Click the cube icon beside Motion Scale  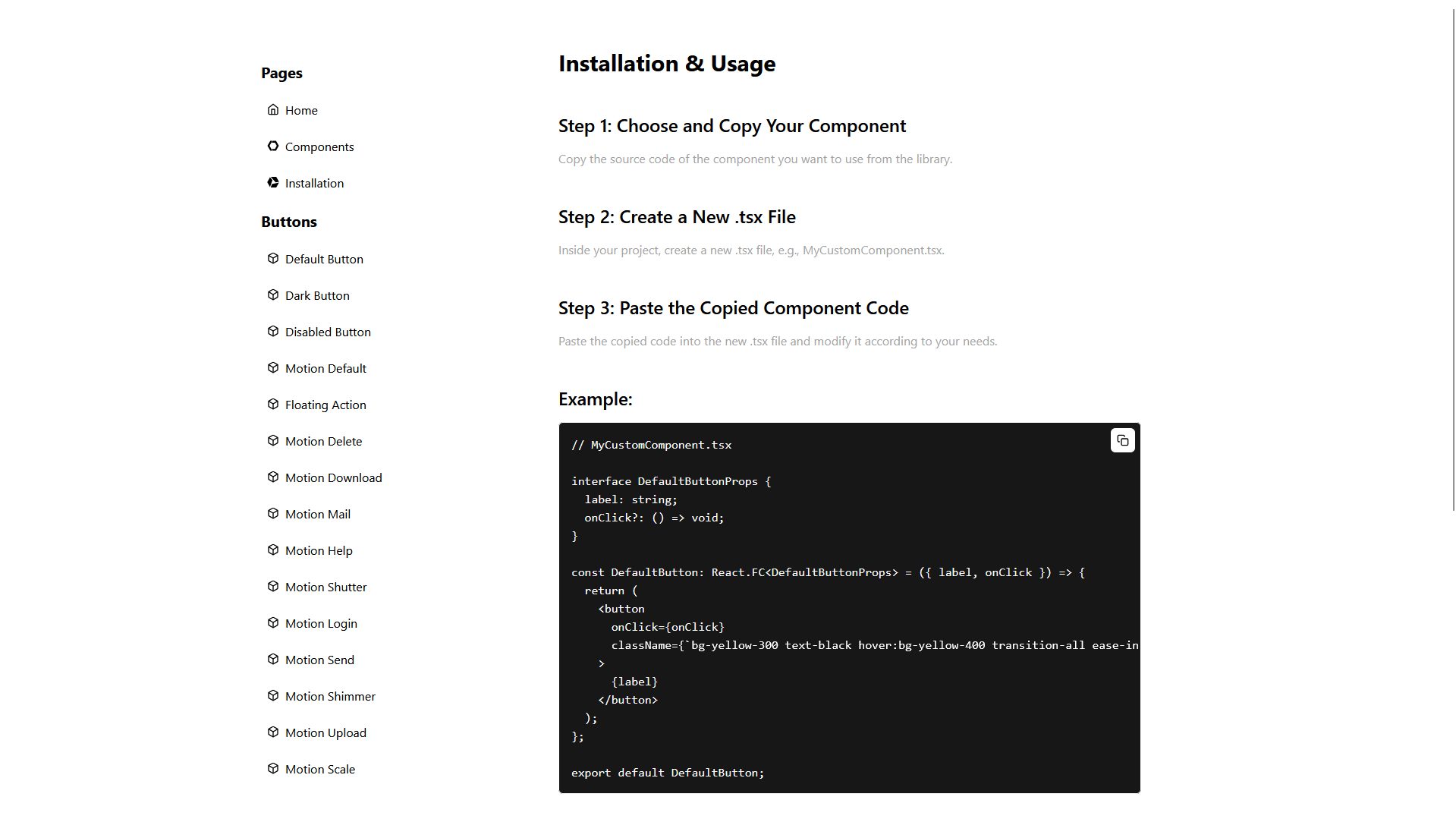(x=273, y=768)
